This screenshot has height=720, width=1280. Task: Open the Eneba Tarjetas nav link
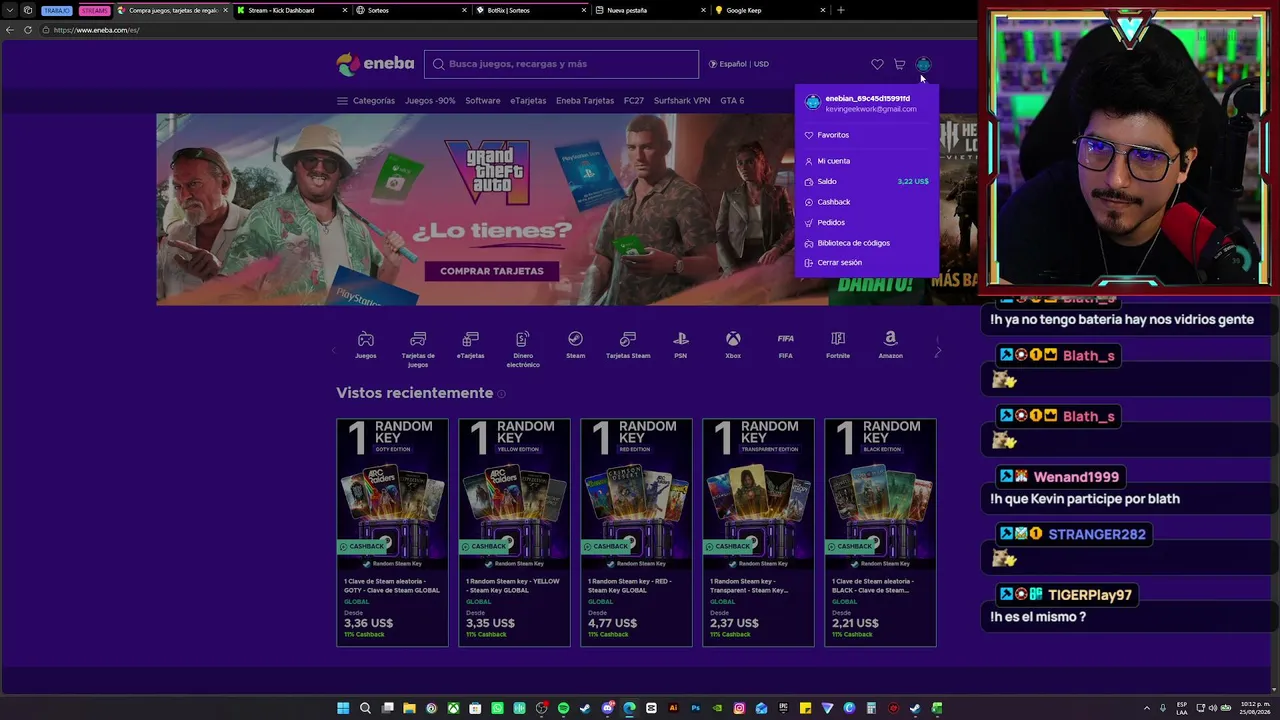tap(585, 101)
